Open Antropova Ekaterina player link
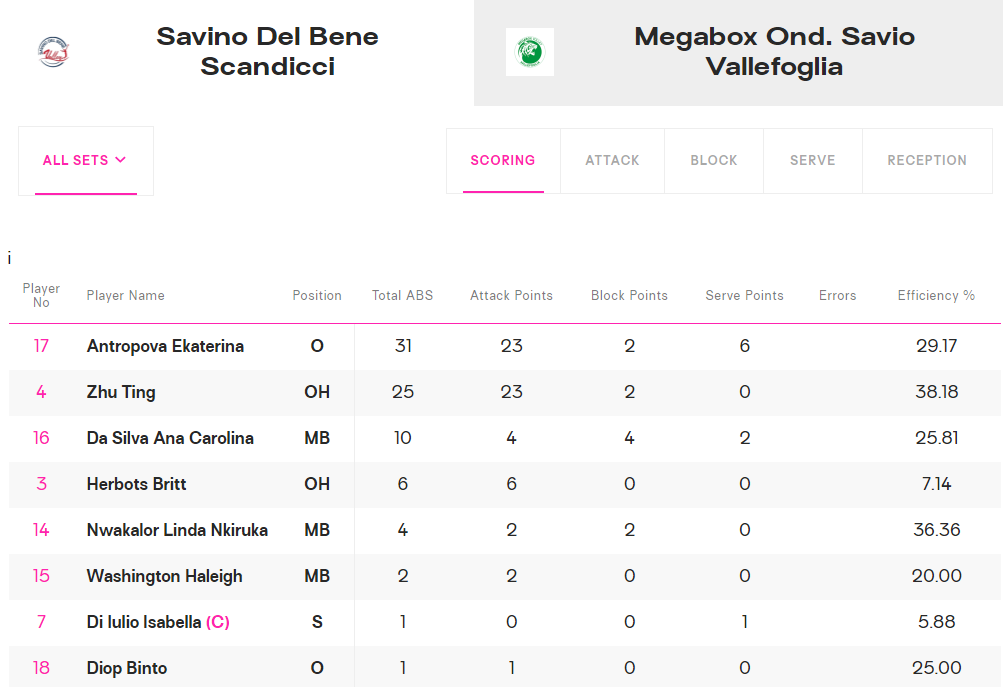 (165, 346)
